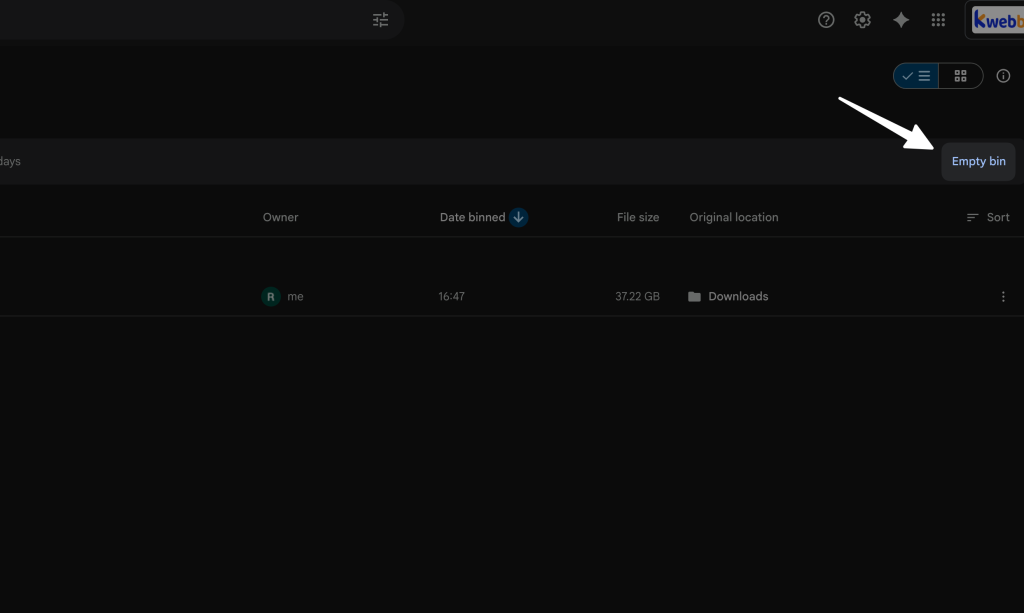View file details with the info icon
The width and height of the screenshot is (1024, 613).
(x=1003, y=75)
